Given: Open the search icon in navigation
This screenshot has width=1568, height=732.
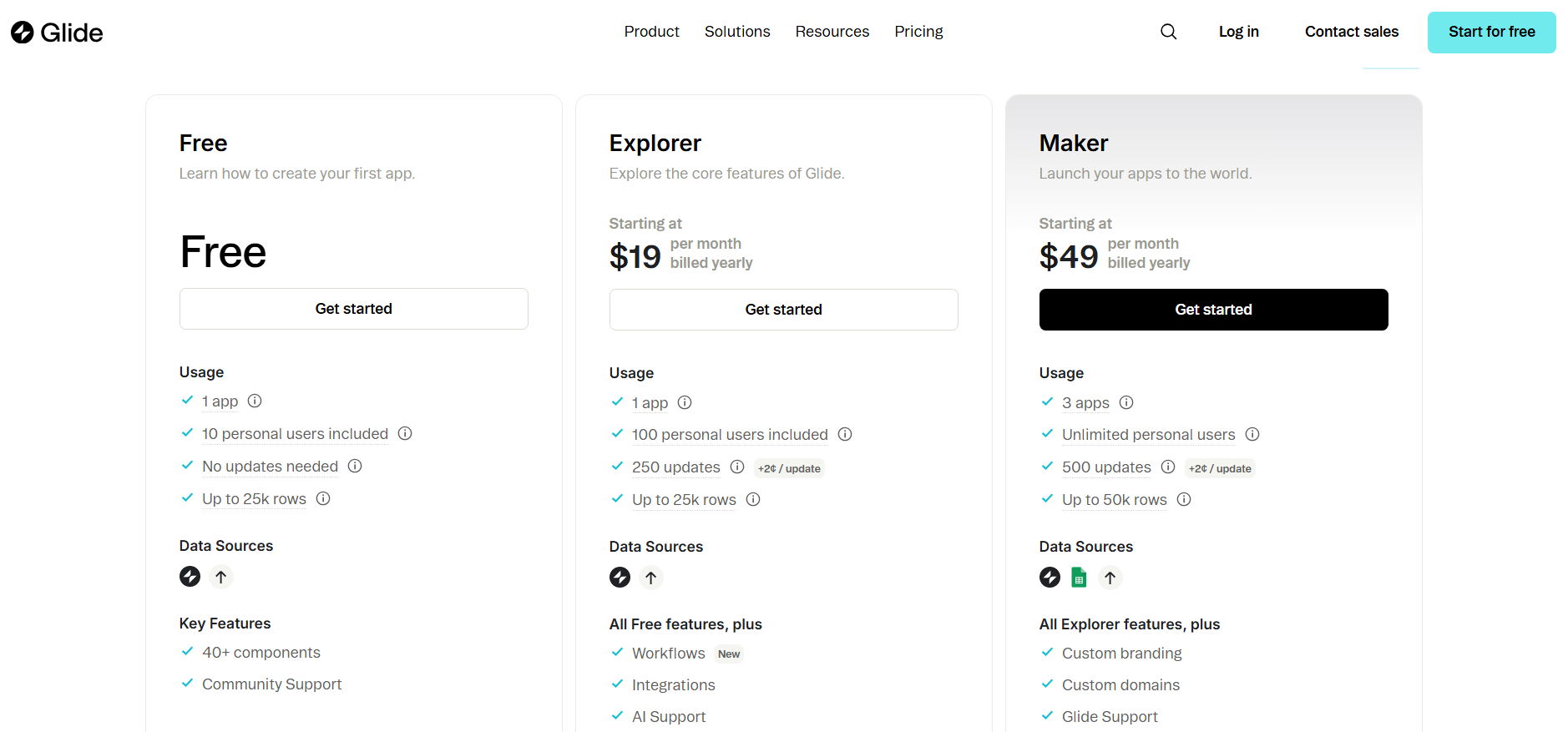Looking at the screenshot, I should click(1168, 32).
